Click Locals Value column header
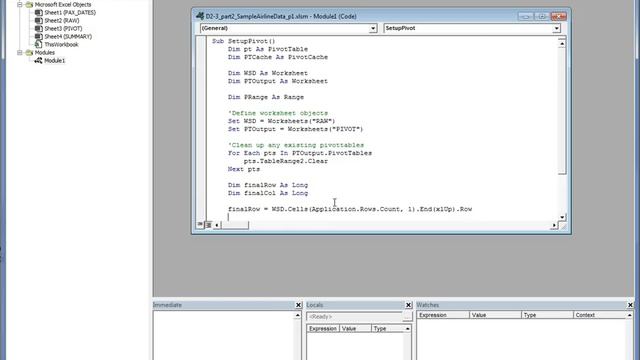This screenshot has height=360, width=640. [355, 329]
